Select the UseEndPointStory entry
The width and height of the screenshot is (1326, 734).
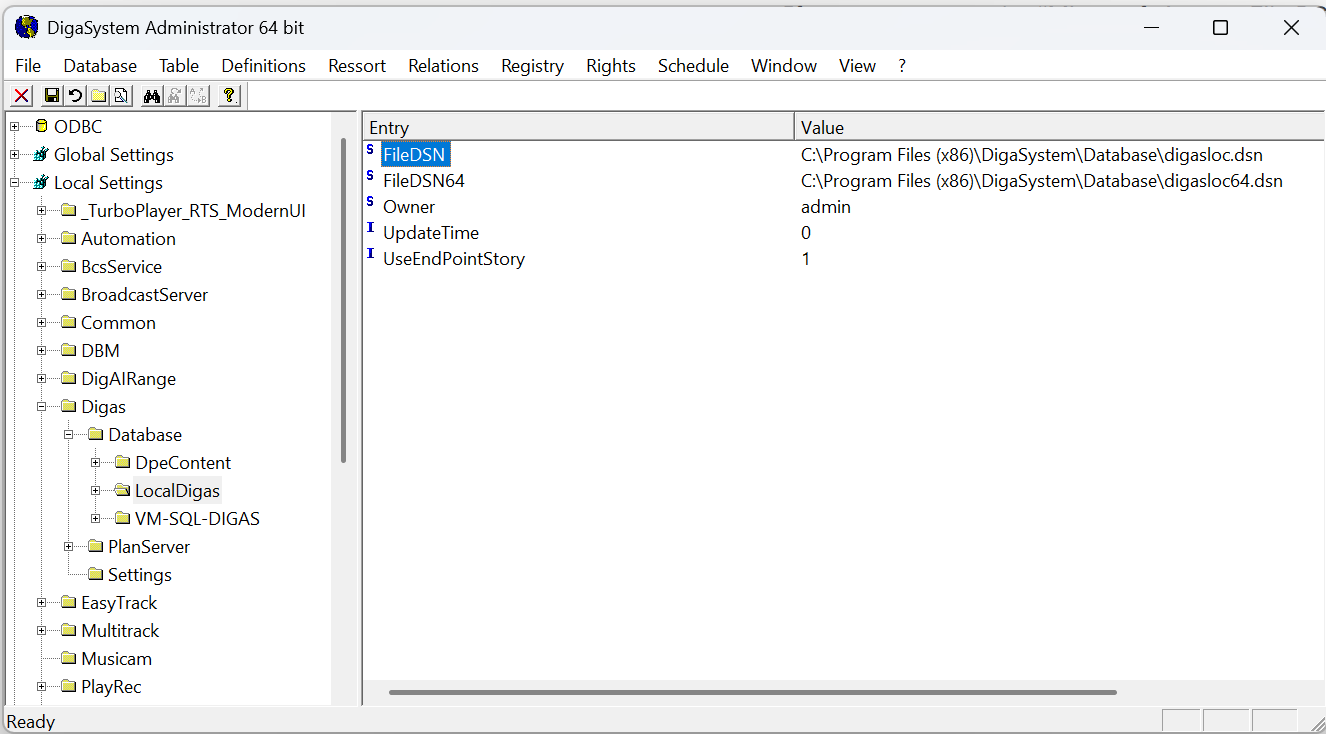coord(454,259)
